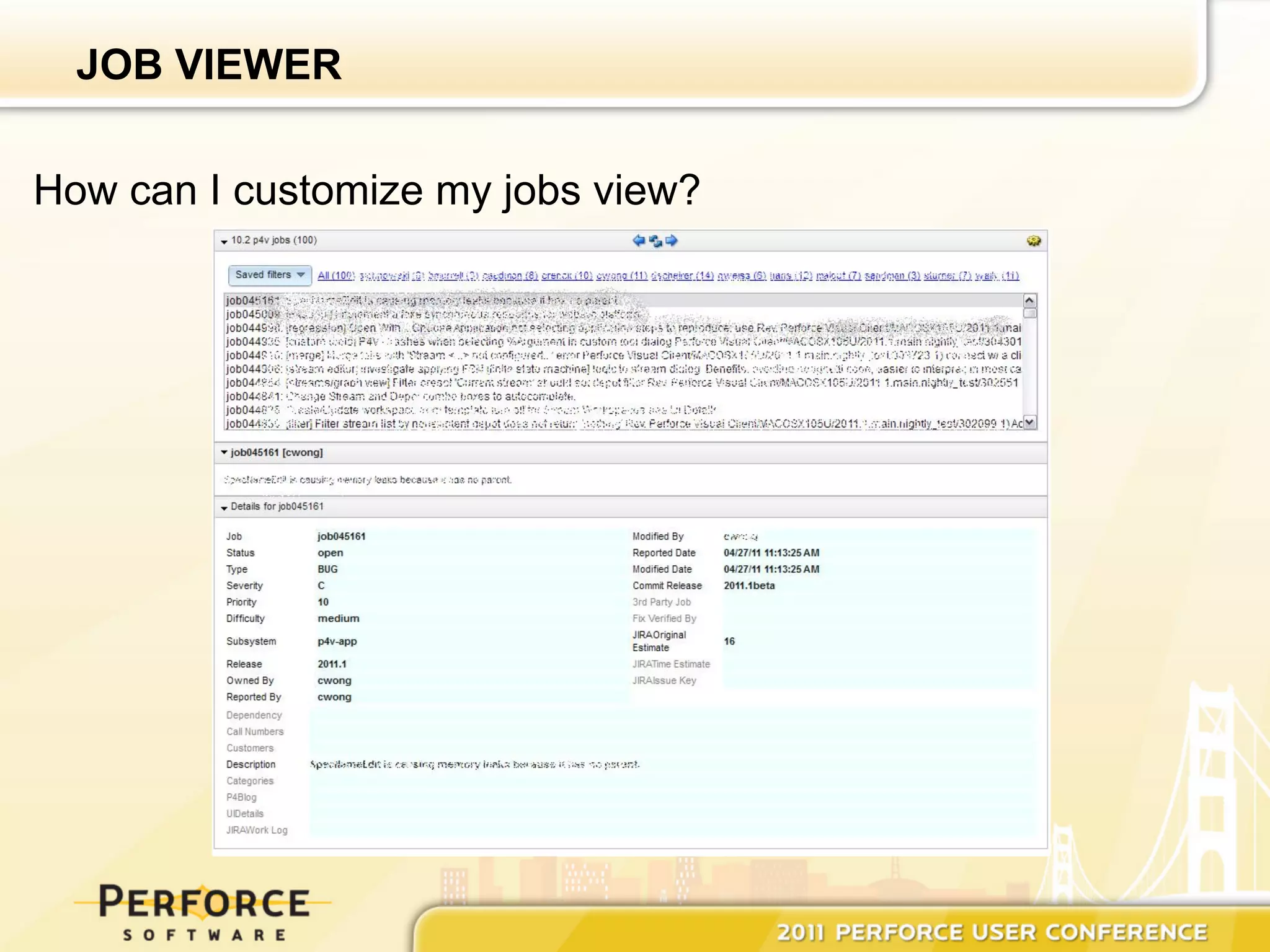Click Priority value '10'

pos(323,602)
